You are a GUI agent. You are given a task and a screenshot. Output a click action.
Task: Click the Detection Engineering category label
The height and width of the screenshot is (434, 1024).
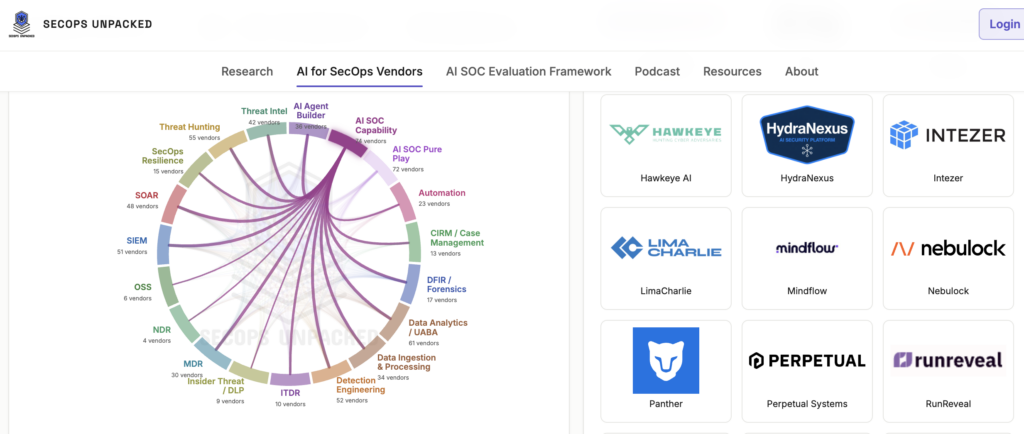(360, 385)
